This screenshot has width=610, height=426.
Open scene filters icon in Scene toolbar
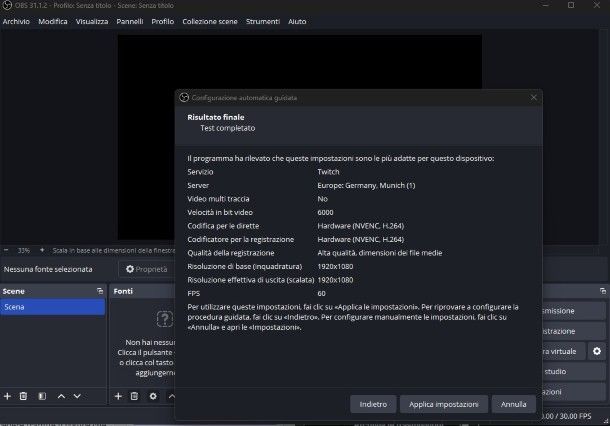[x=42, y=396]
